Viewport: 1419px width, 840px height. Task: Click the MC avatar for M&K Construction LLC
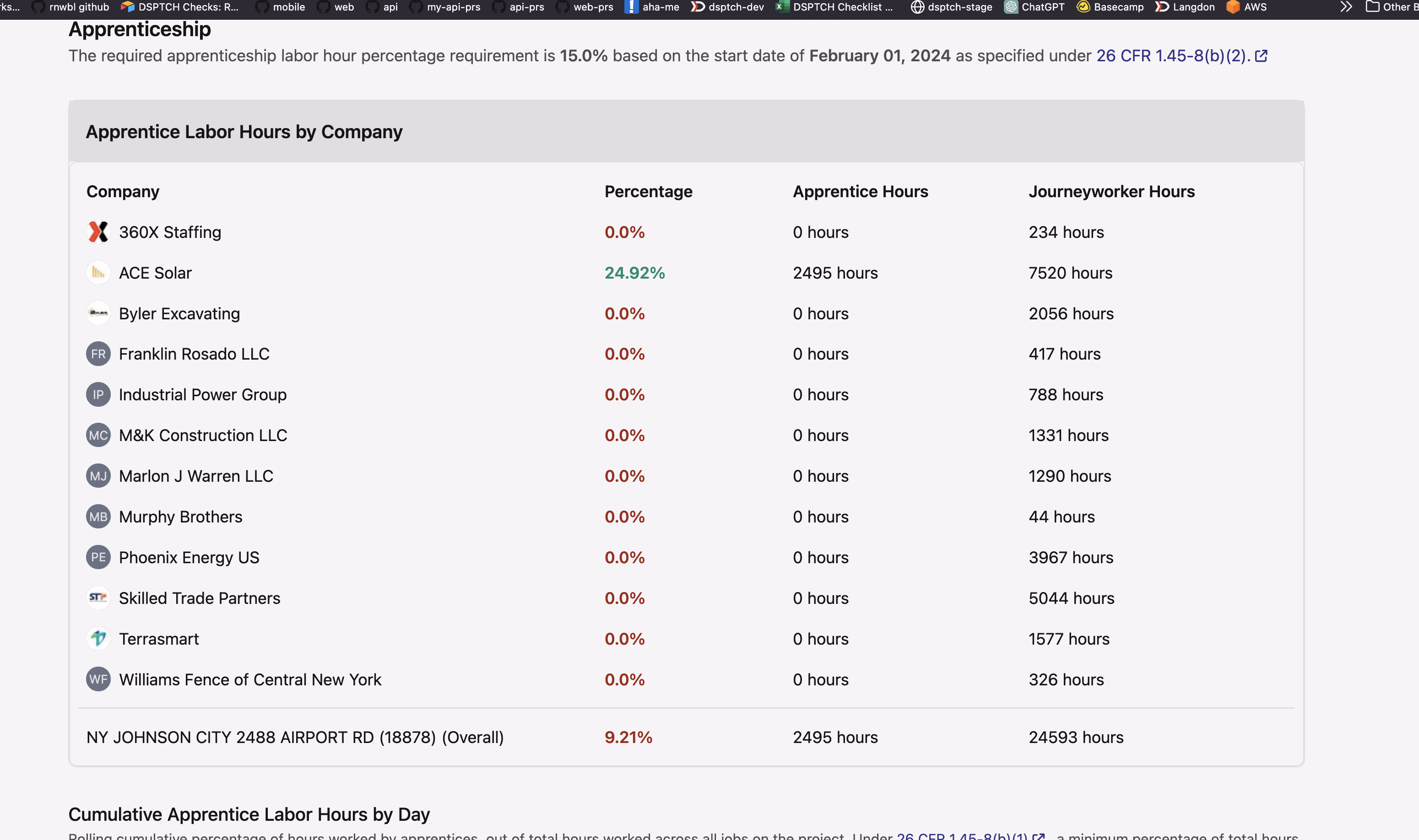(x=98, y=435)
